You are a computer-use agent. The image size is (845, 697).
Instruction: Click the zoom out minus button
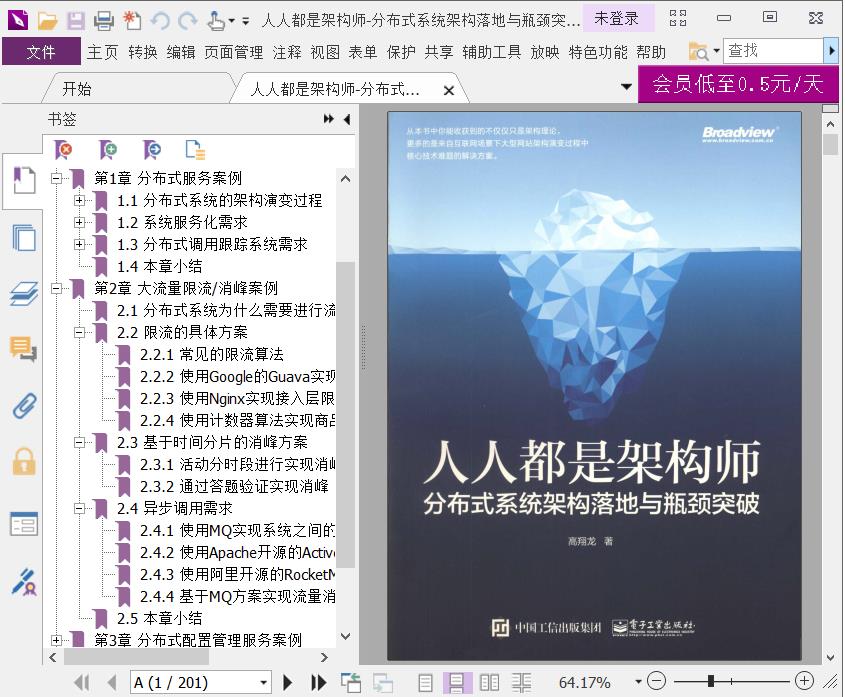[656, 681]
